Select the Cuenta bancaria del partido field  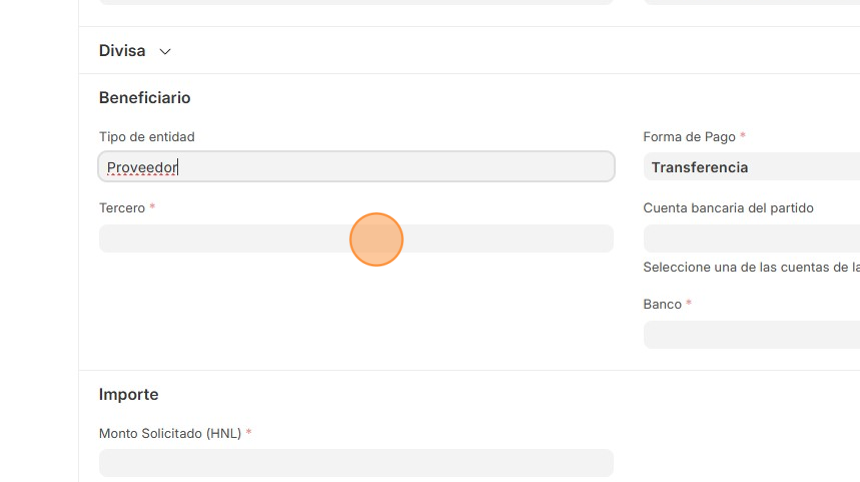pyautogui.click(x=751, y=239)
